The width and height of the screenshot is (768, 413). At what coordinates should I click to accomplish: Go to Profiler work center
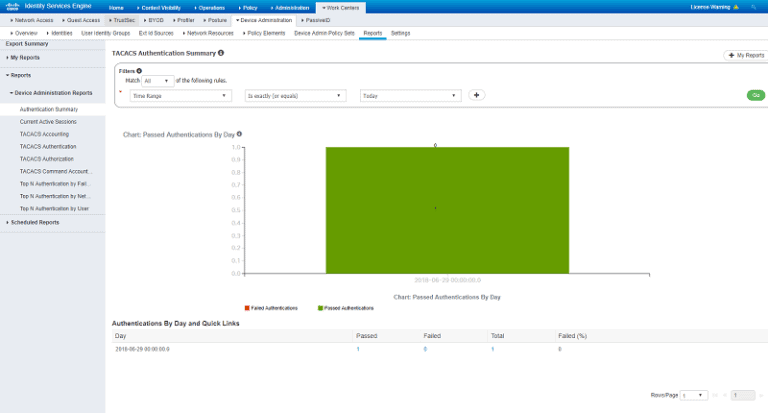click(x=184, y=21)
